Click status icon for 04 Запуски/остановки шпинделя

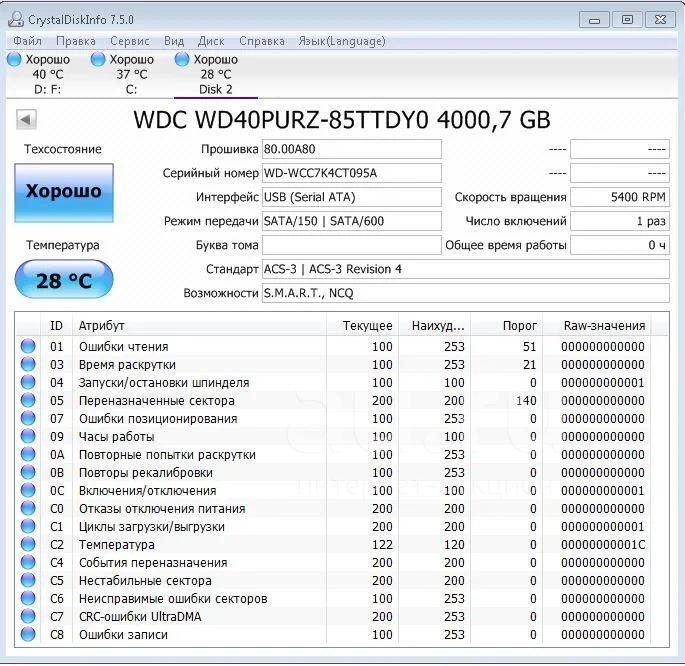(28, 383)
